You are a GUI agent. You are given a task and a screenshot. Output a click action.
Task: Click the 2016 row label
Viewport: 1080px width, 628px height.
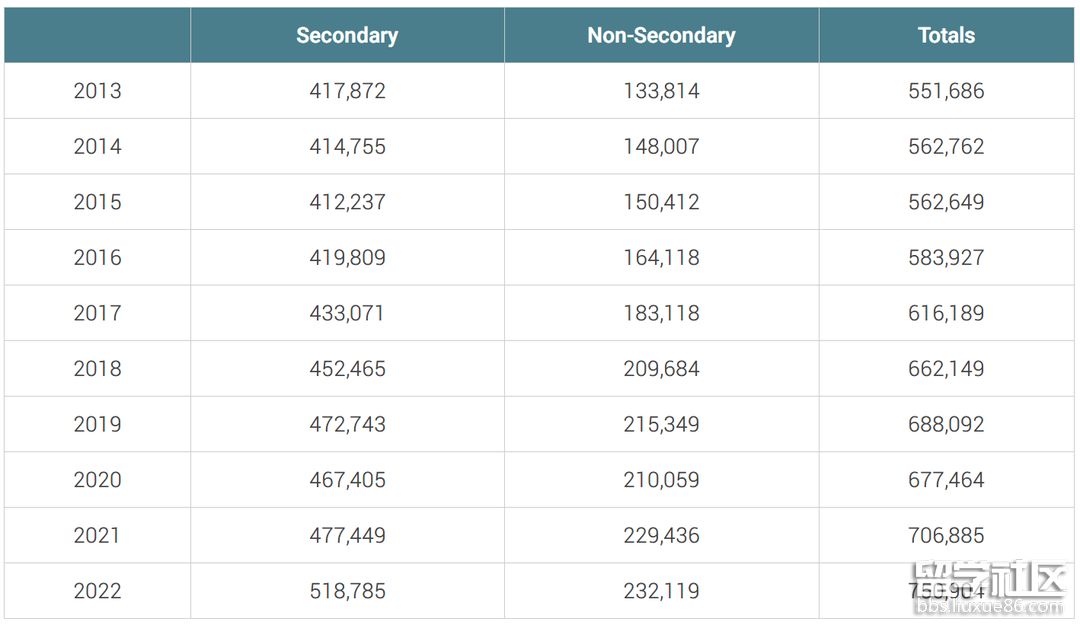coord(97,258)
